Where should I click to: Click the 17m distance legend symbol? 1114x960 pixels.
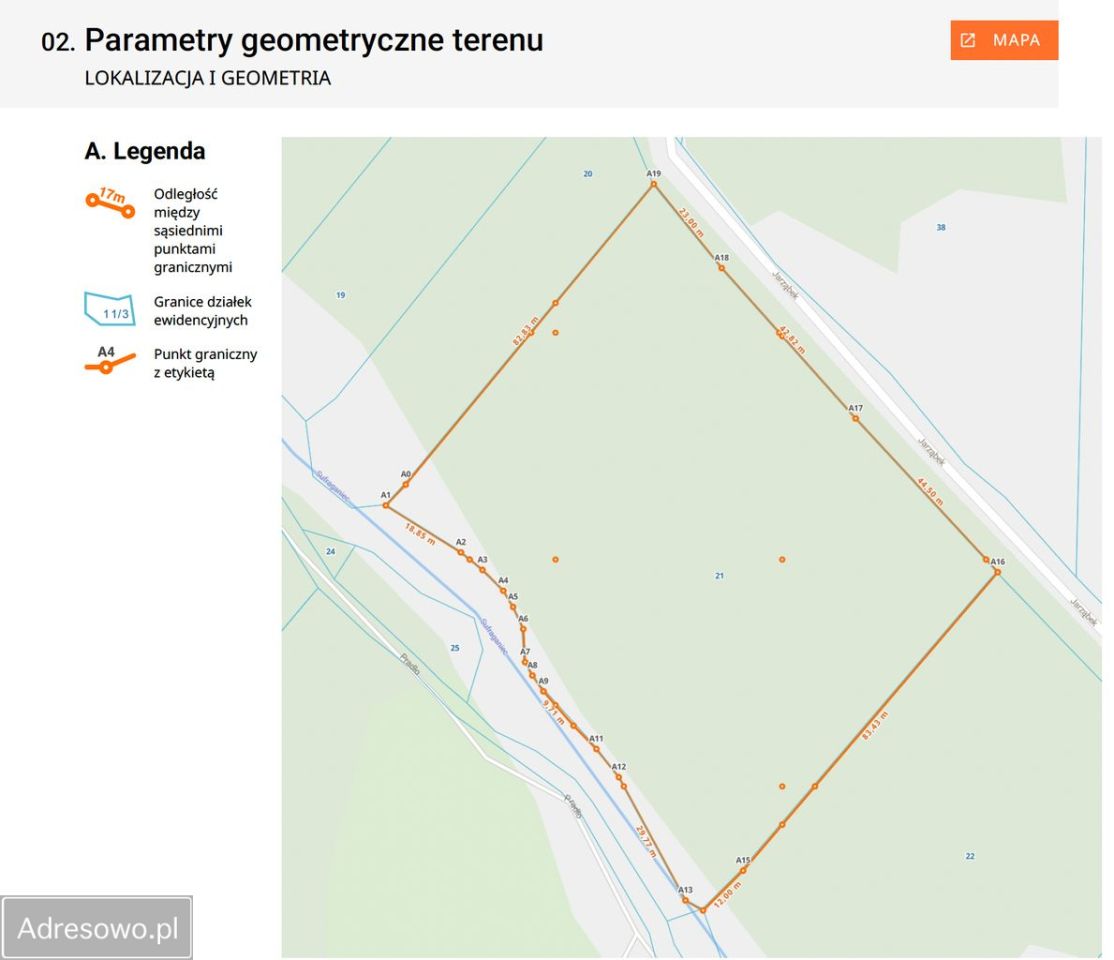click(x=110, y=202)
